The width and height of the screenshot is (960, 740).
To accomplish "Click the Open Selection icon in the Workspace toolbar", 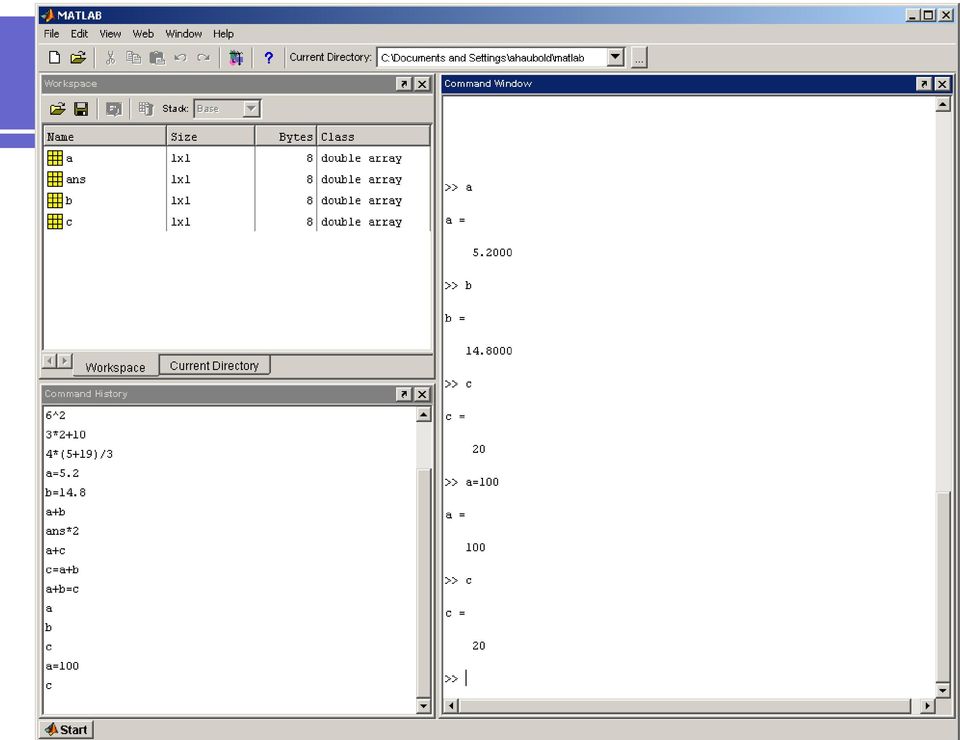I will (113, 109).
